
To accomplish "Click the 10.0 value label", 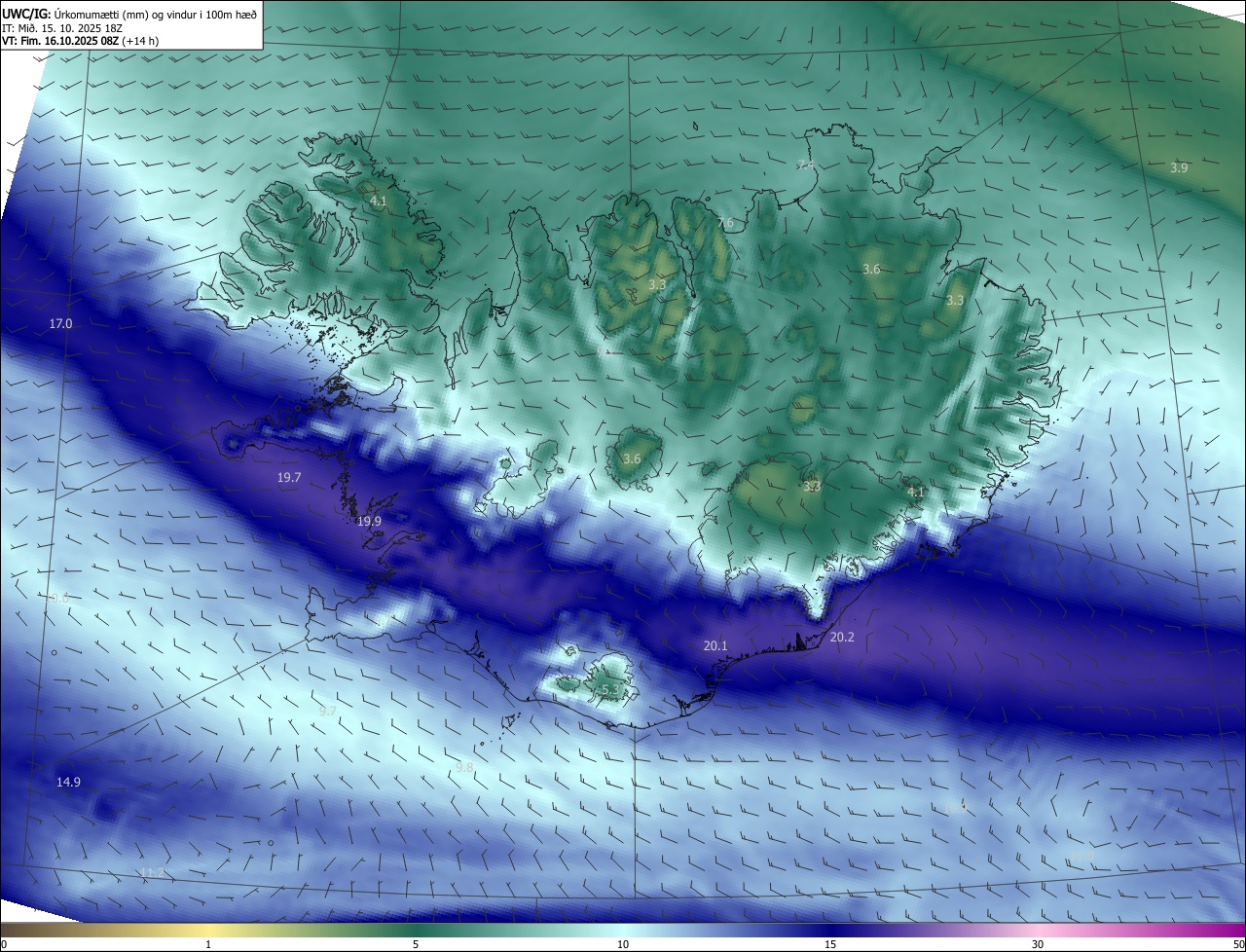I will [58, 598].
